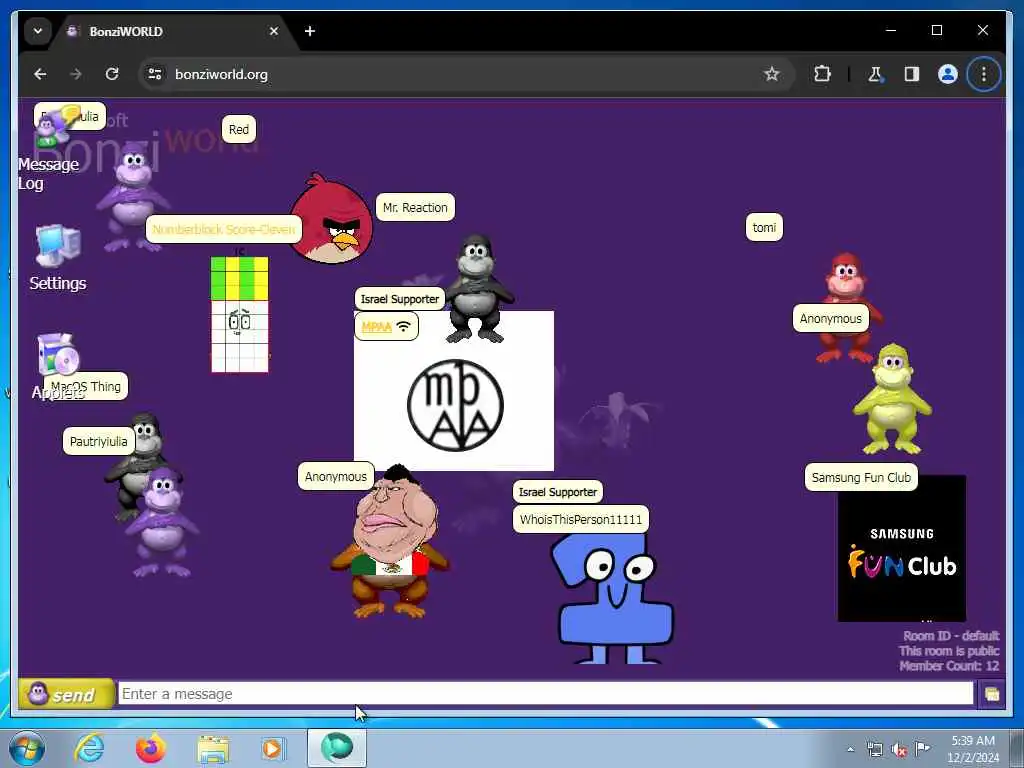
Task: Open Chrome Labs flask icon
Action: coord(875,74)
